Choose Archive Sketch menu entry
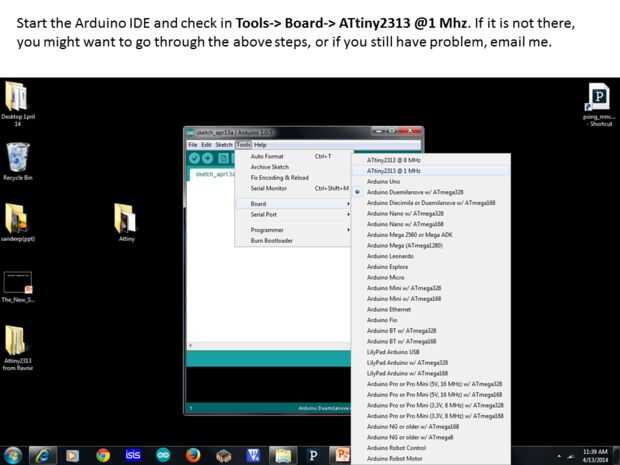Viewport: 620px width, 465px height. point(293,167)
